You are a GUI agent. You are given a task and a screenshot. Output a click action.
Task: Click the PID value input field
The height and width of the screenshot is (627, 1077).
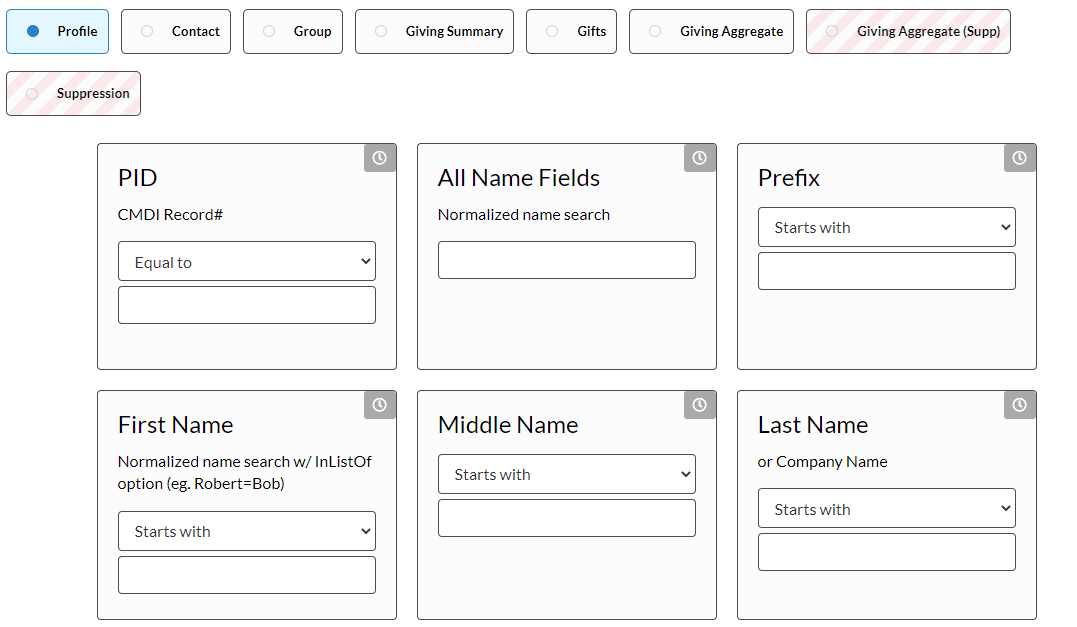[247, 305]
